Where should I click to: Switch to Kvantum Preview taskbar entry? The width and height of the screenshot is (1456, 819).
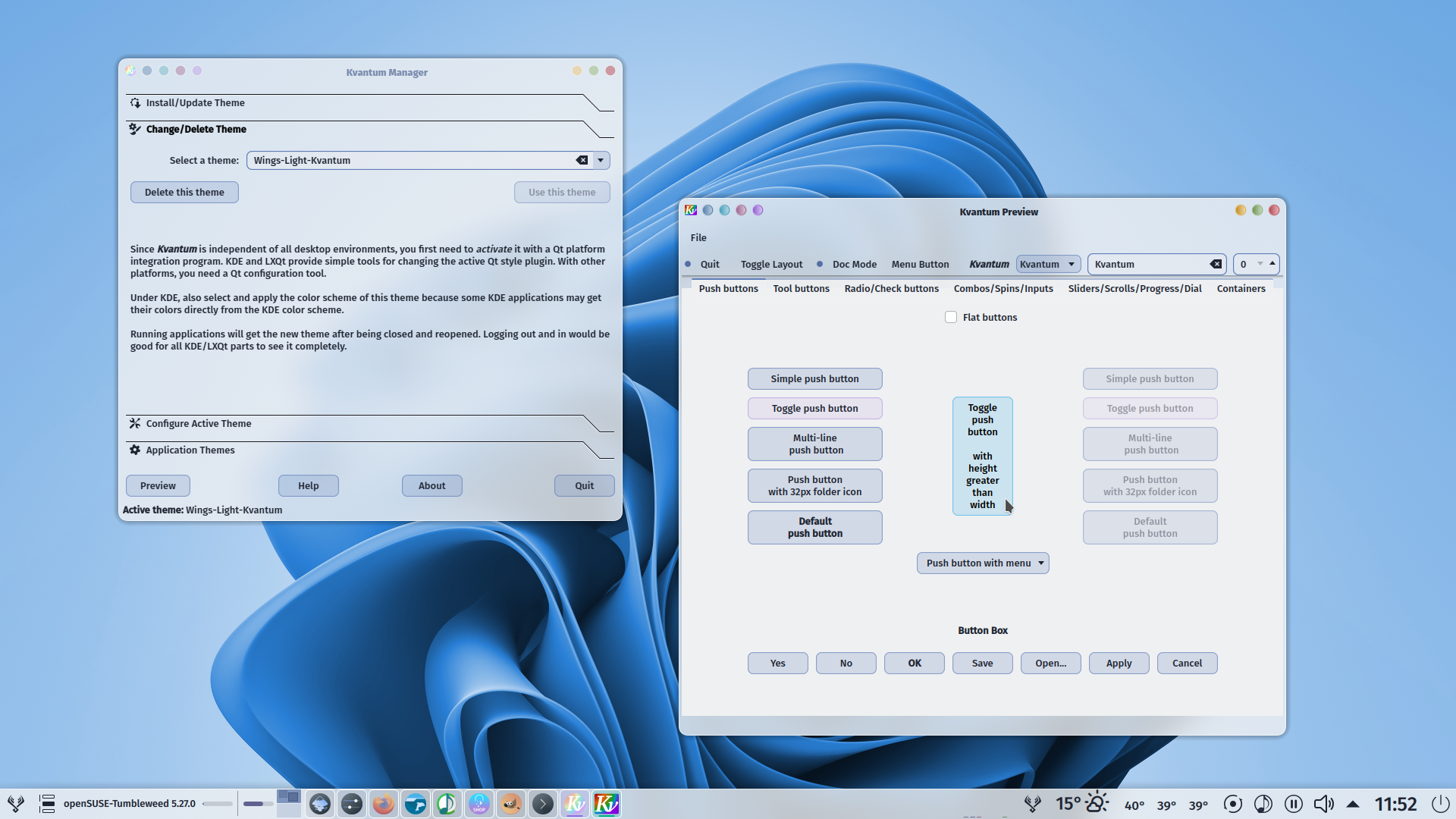pyautogui.click(x=607, y=803)
